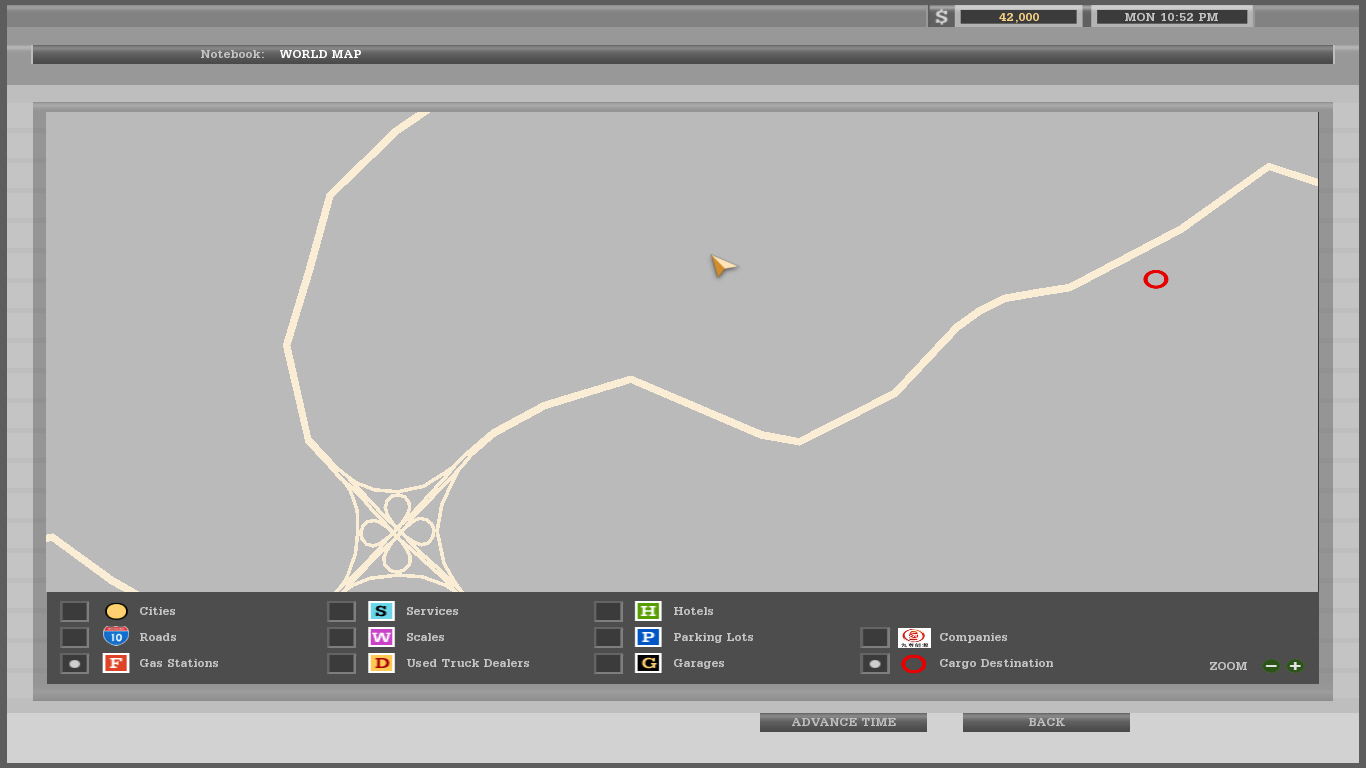This screenshot has height=768, width=1366.
Task: Click the Parking Lots P icon
Action: point(648,637)
